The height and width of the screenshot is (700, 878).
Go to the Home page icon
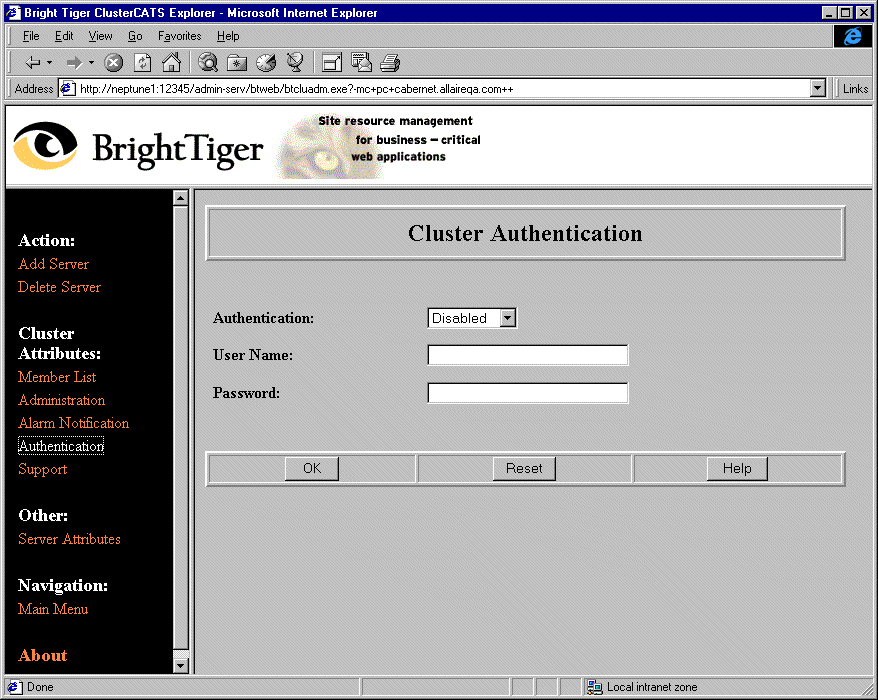click(x=171, y=63)
